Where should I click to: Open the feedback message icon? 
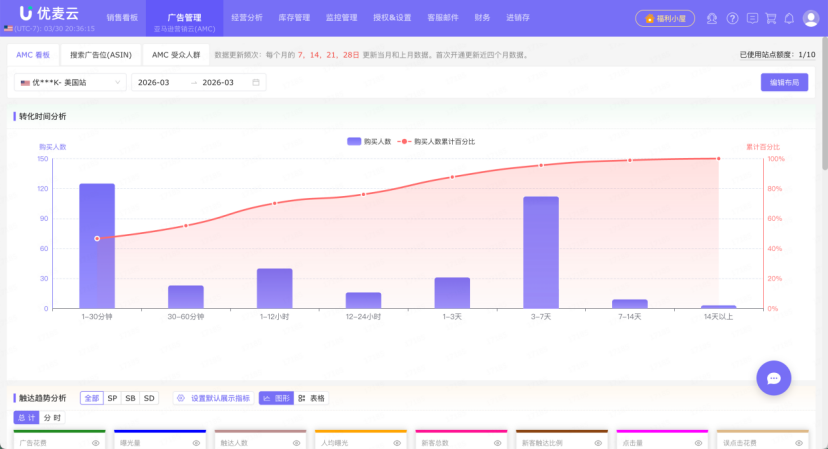751,18
